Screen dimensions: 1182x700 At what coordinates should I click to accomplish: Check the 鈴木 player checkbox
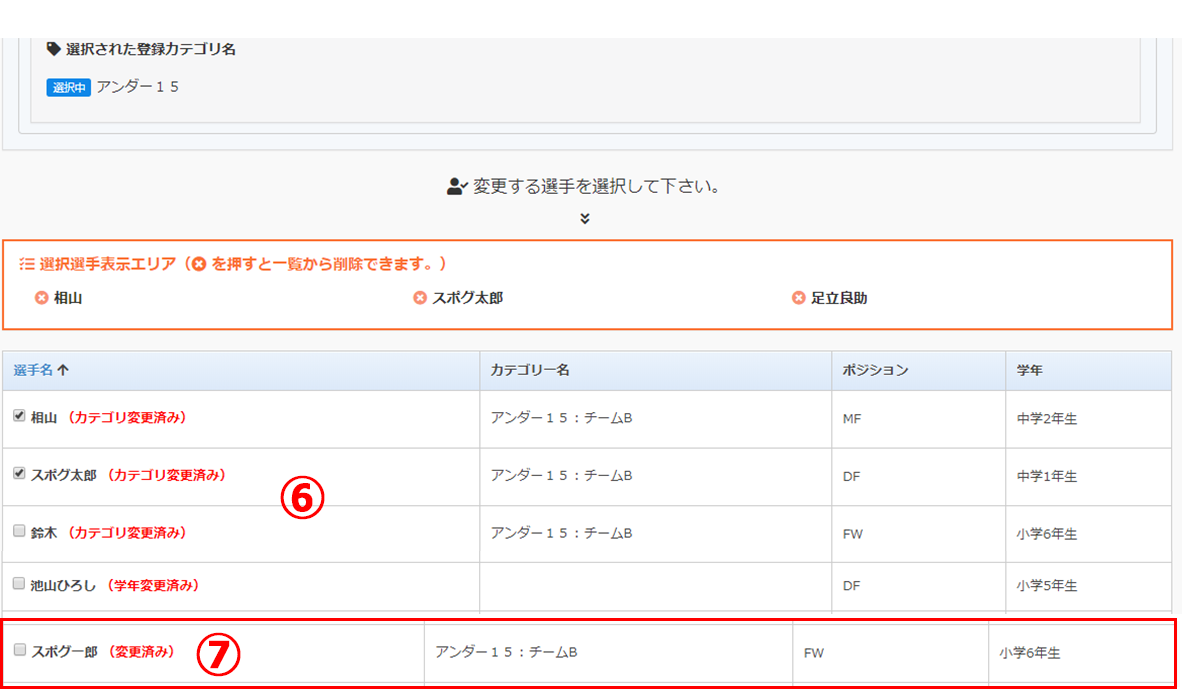(x=19, y=532)
